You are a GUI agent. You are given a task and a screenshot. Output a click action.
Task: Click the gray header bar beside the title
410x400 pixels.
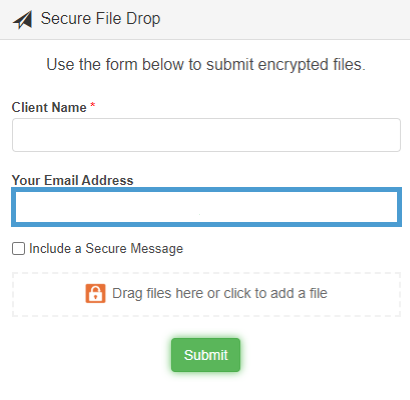[283, 19]
